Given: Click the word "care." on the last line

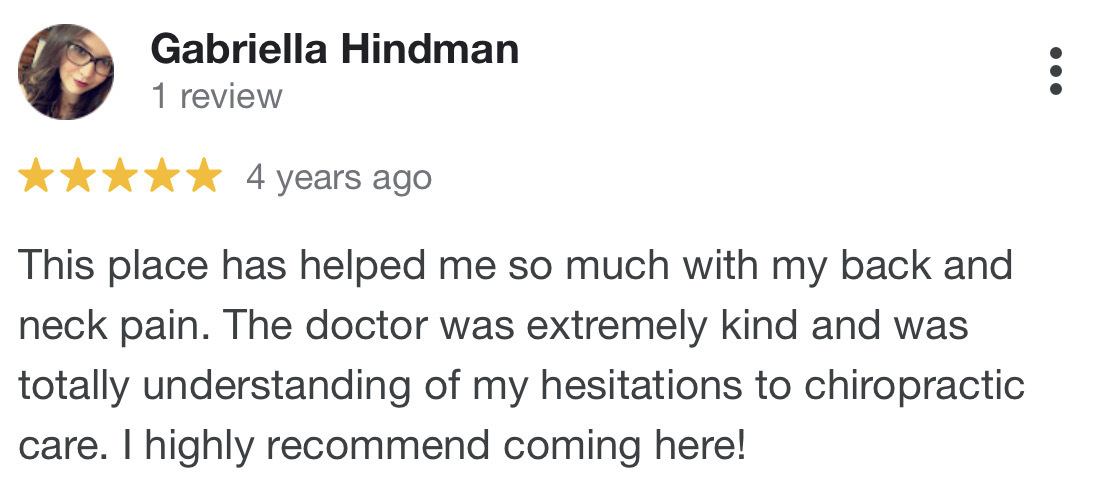Looking at the screenshot, I should pos(58,443).
